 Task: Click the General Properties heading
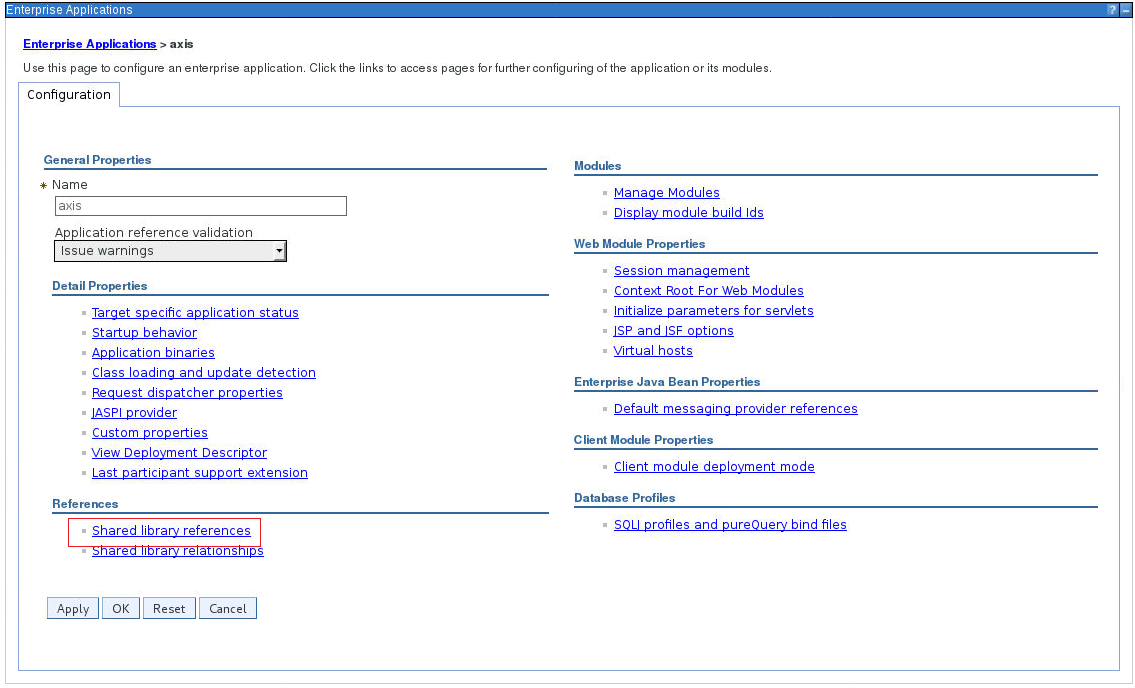pos(98,160)
